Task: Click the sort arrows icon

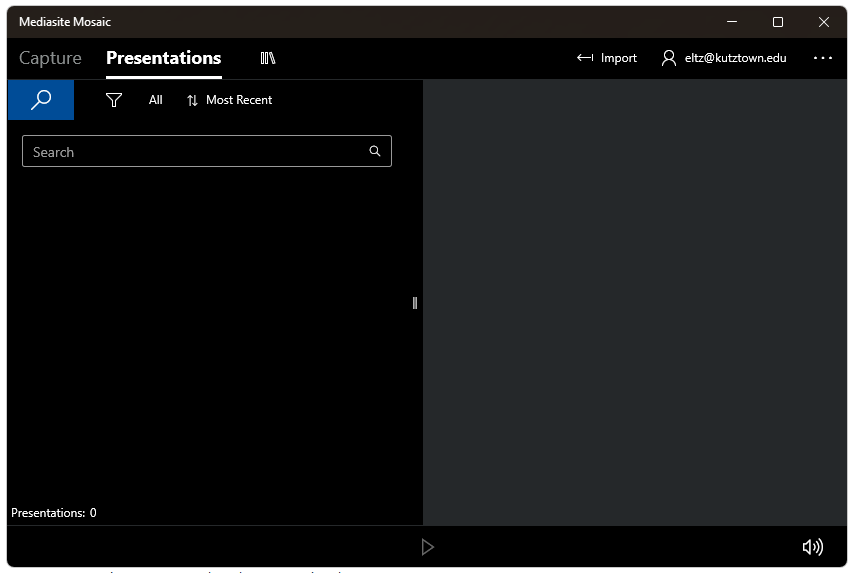Action: pos(192,100)
